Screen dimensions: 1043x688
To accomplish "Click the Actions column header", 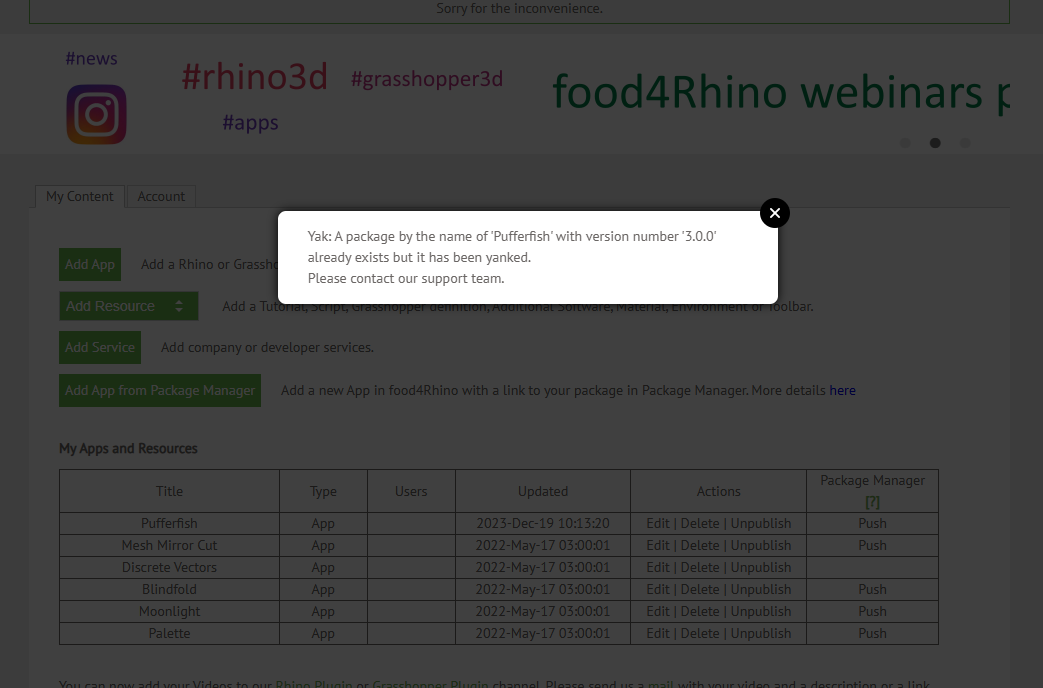I will 718,491.
